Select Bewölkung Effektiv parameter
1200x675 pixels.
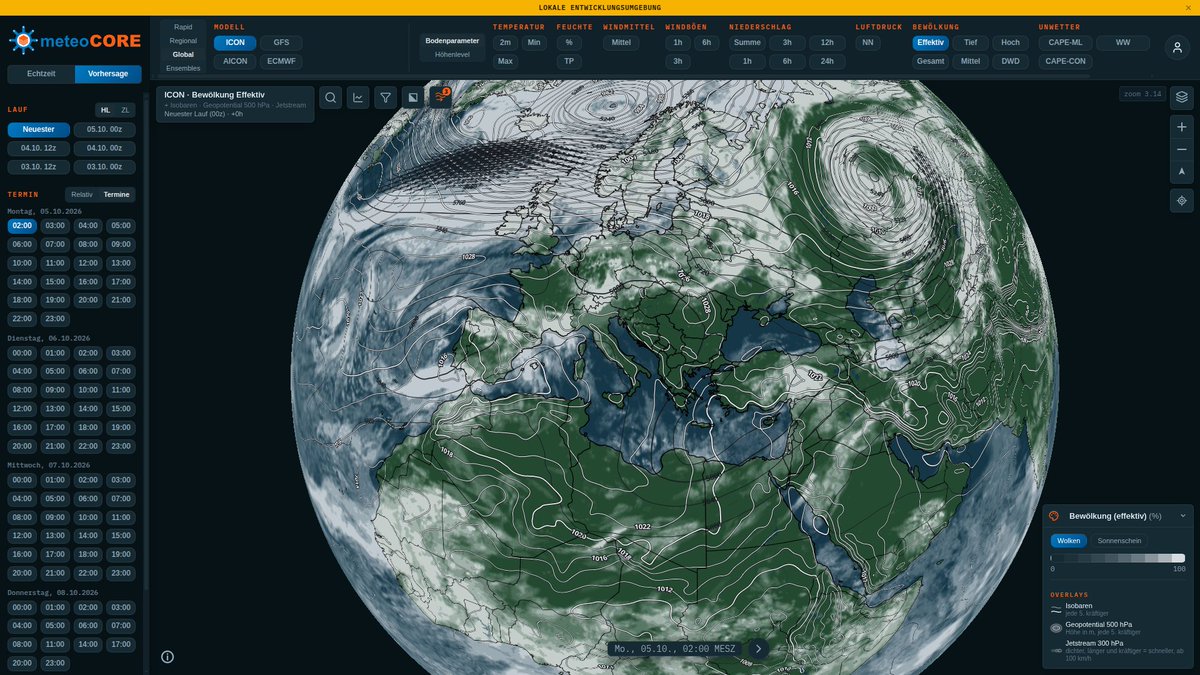[x=931, y=43]
